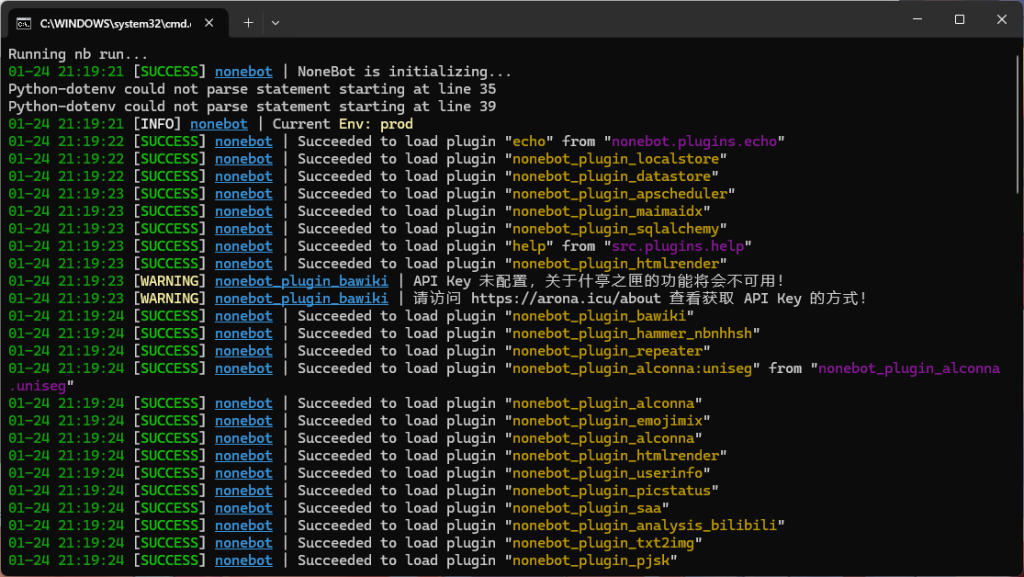Image resolution: width=1024 pixels, height=577 pixels.
Task: Open nonebot link on txt2img plugin line
Action: 244,543
